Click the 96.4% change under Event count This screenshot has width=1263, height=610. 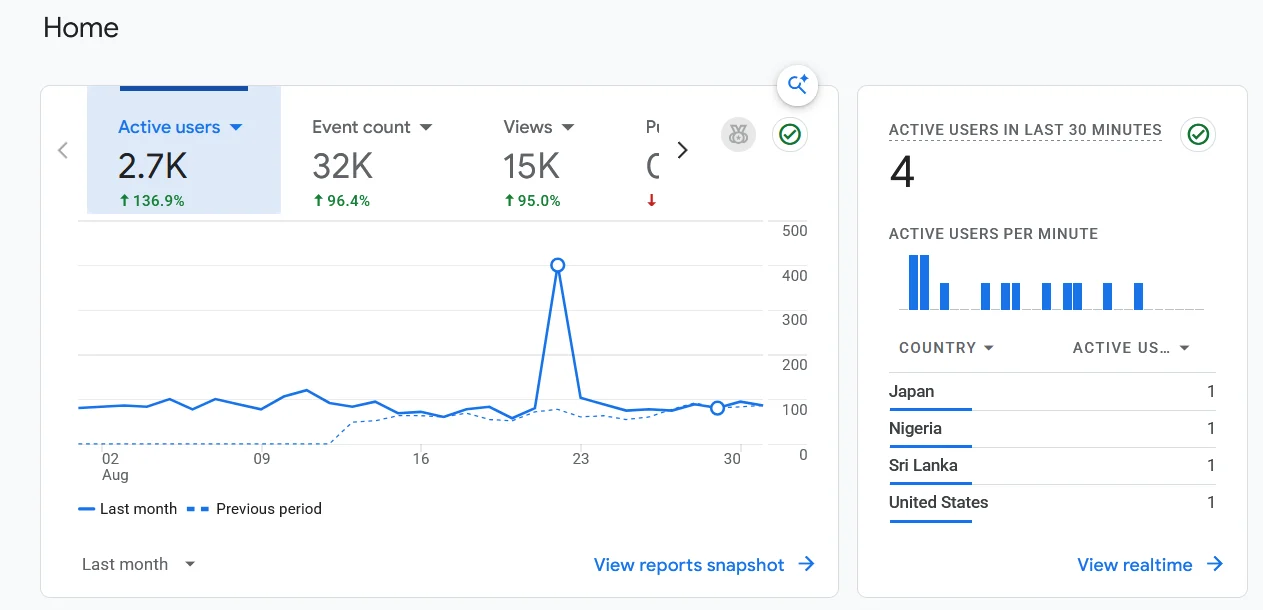point(341,201)
